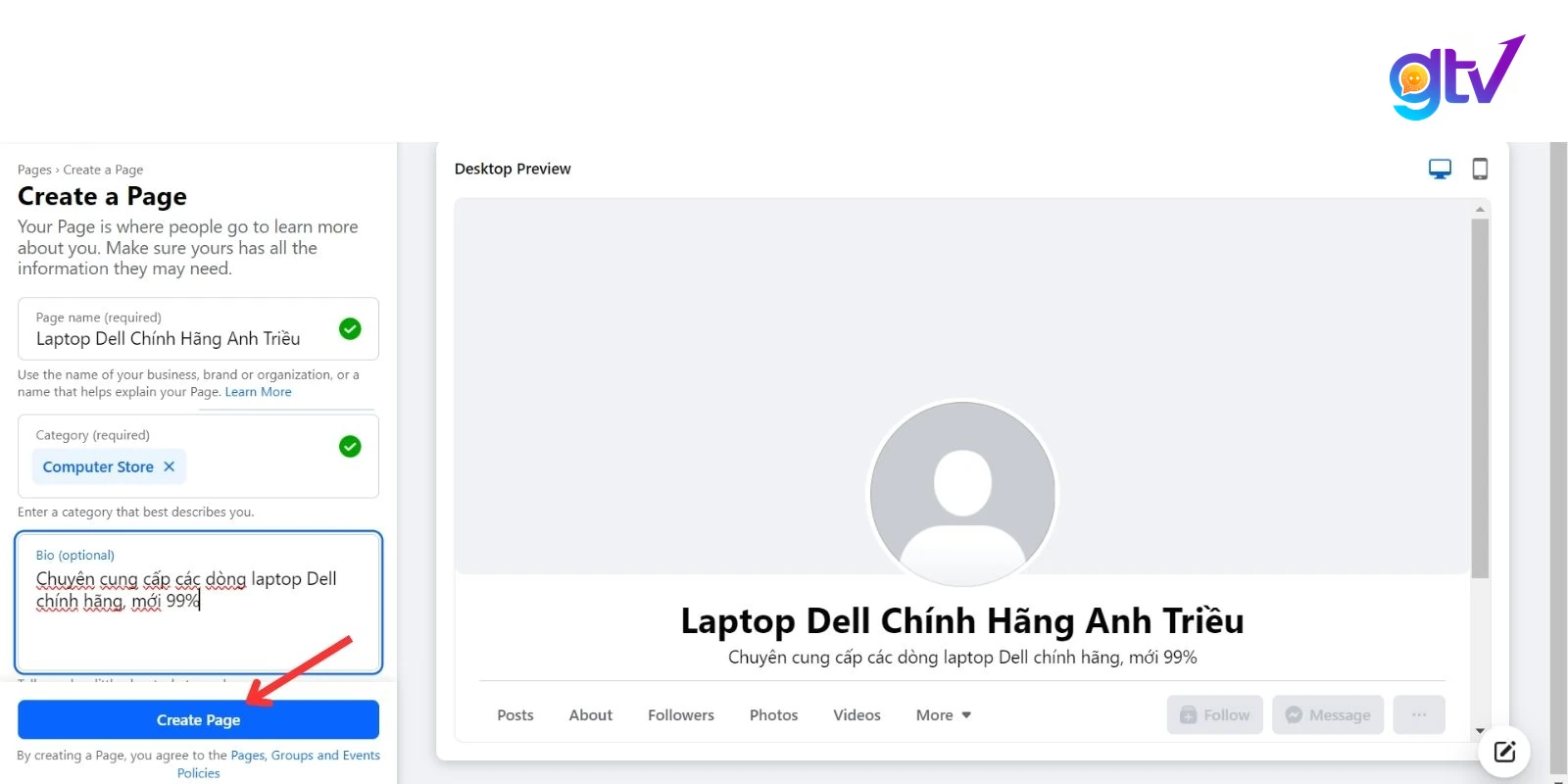1568x784 pixels.
Task: Click the edit compose icon at bottom right
Action: point(1504,752)
